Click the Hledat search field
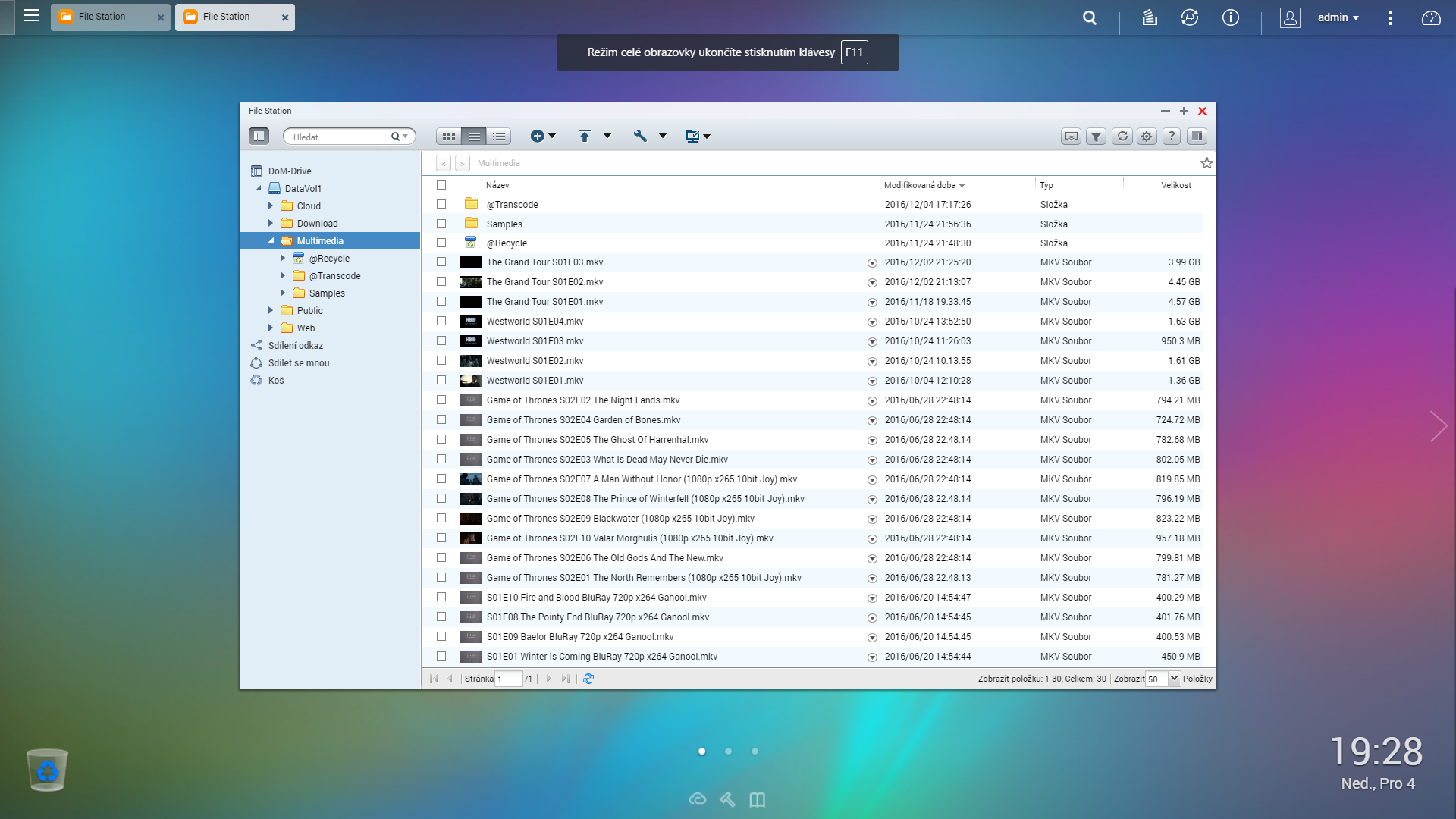 pyautogui.click(x=339, y=136)
